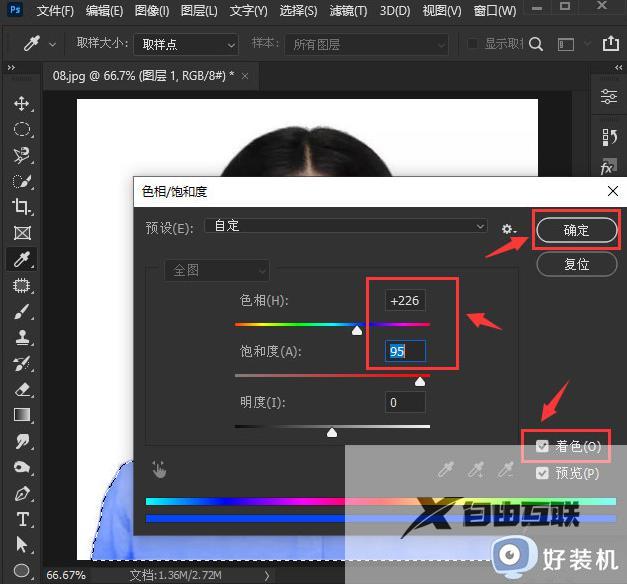Click the 饱和度(A) value field 95

pos(405,351)
